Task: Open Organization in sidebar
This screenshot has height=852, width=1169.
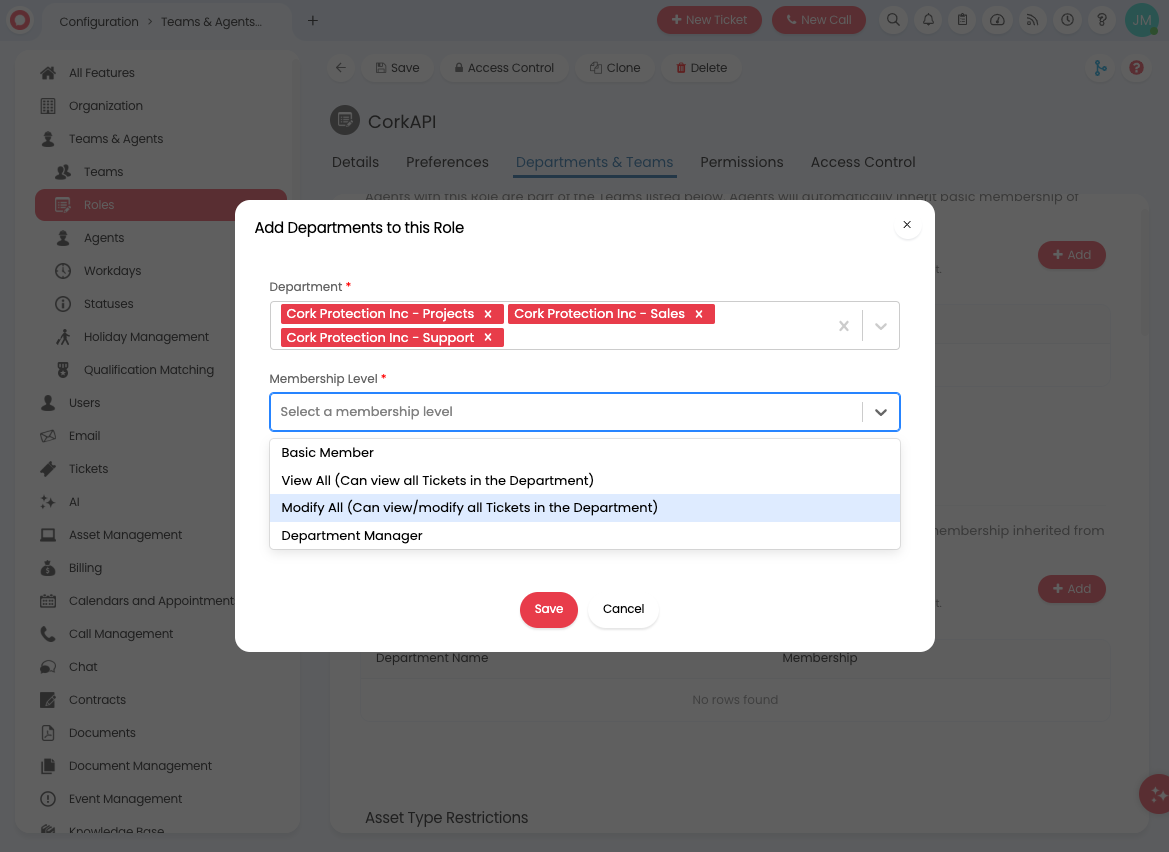Action: point(105,106)
